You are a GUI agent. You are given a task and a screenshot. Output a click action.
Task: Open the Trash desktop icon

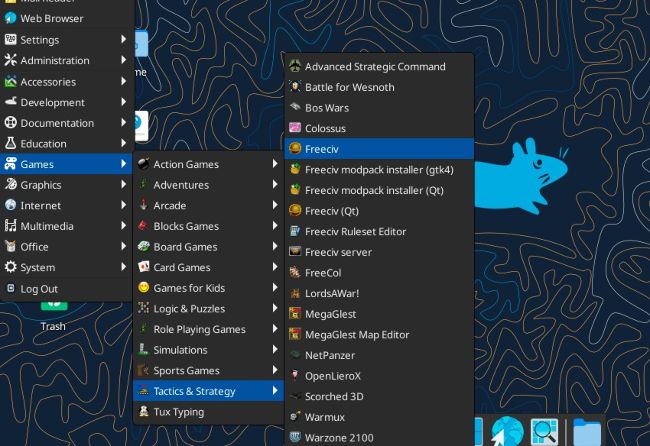pos(53,317)
